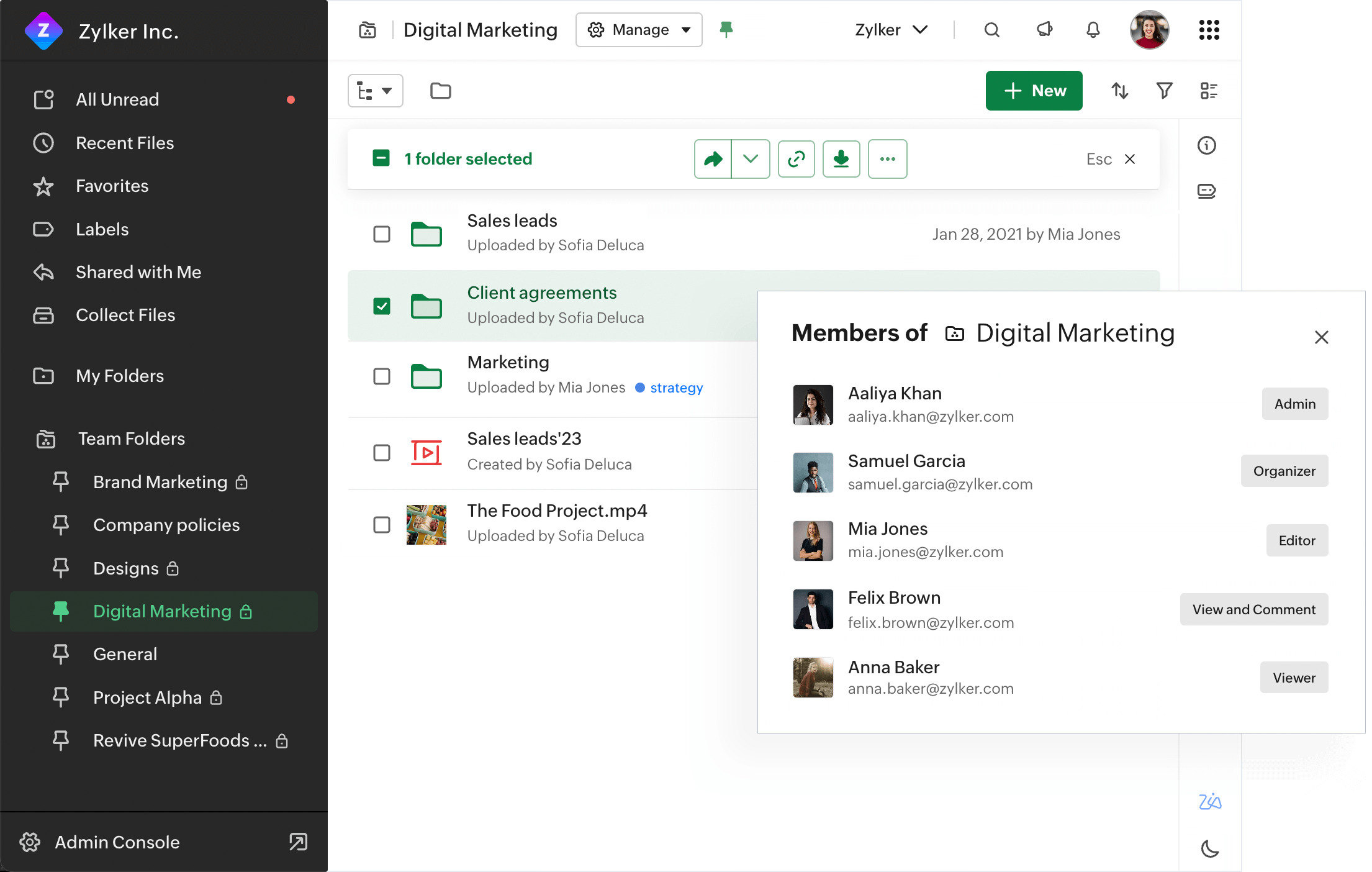Viewport: 1372px width, 872px height.
Task: Download the selected folder
Action: click(841, 159)
